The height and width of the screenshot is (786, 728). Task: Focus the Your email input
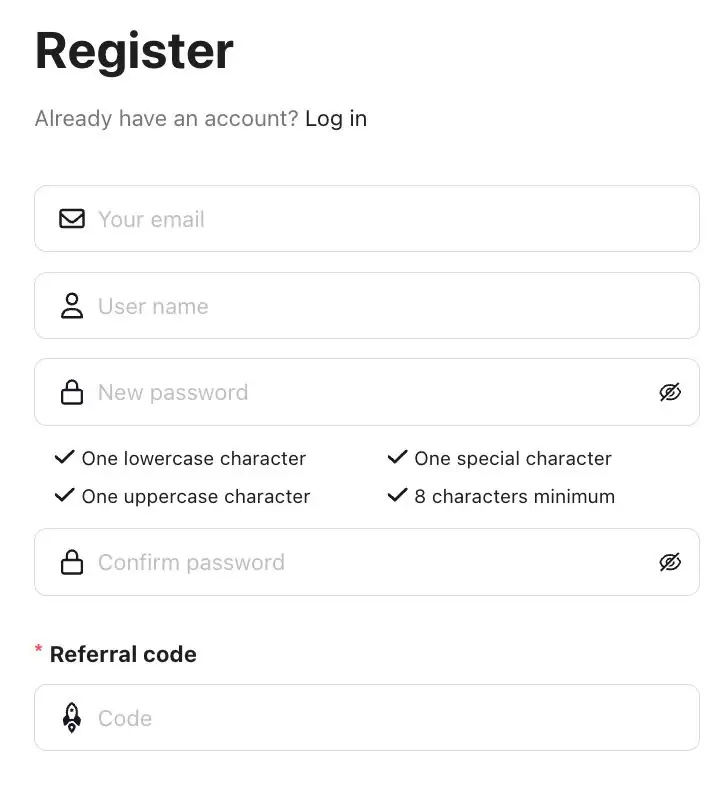point(367,219)
